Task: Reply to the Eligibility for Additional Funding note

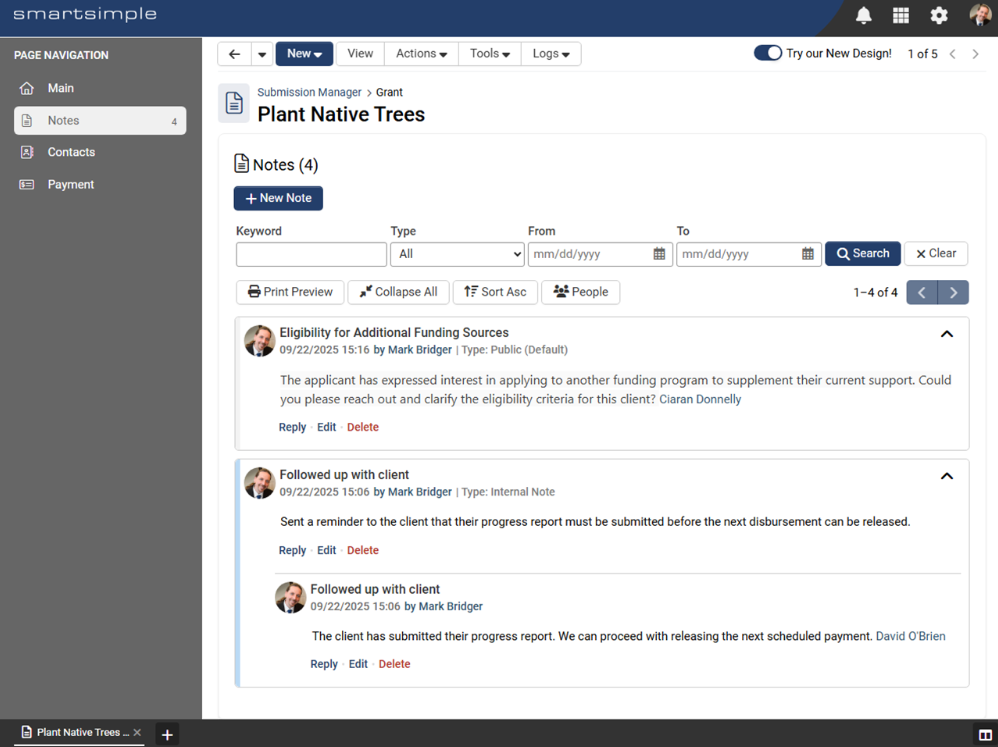Action: point(292,428)
